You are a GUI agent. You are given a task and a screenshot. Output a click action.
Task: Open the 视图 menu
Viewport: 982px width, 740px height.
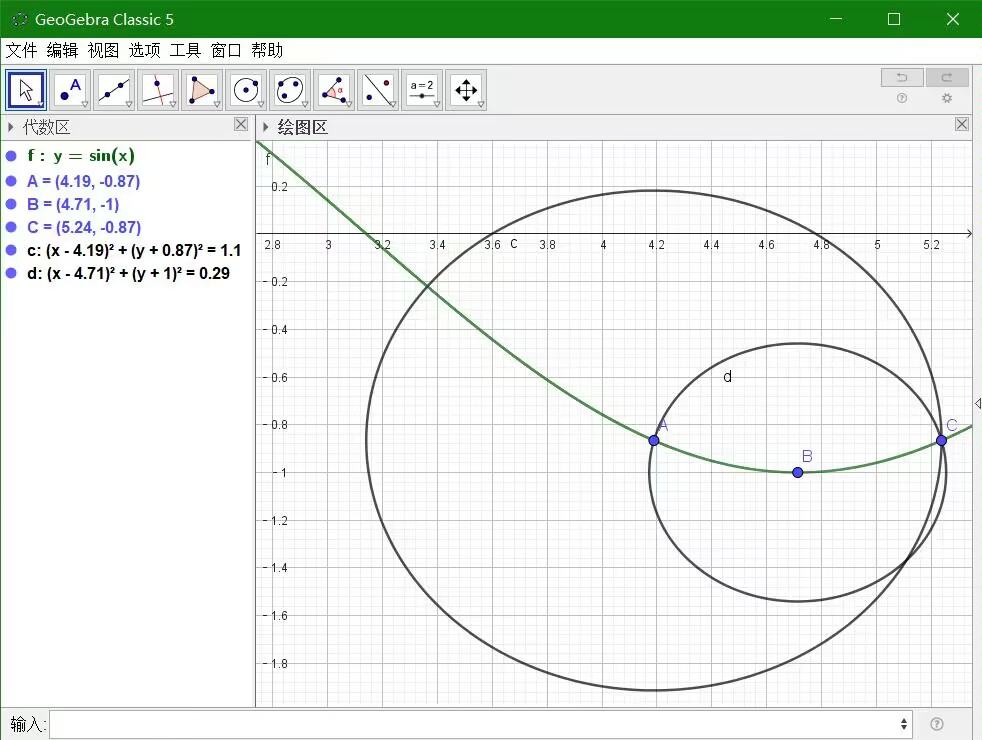[x=103, y=50]
